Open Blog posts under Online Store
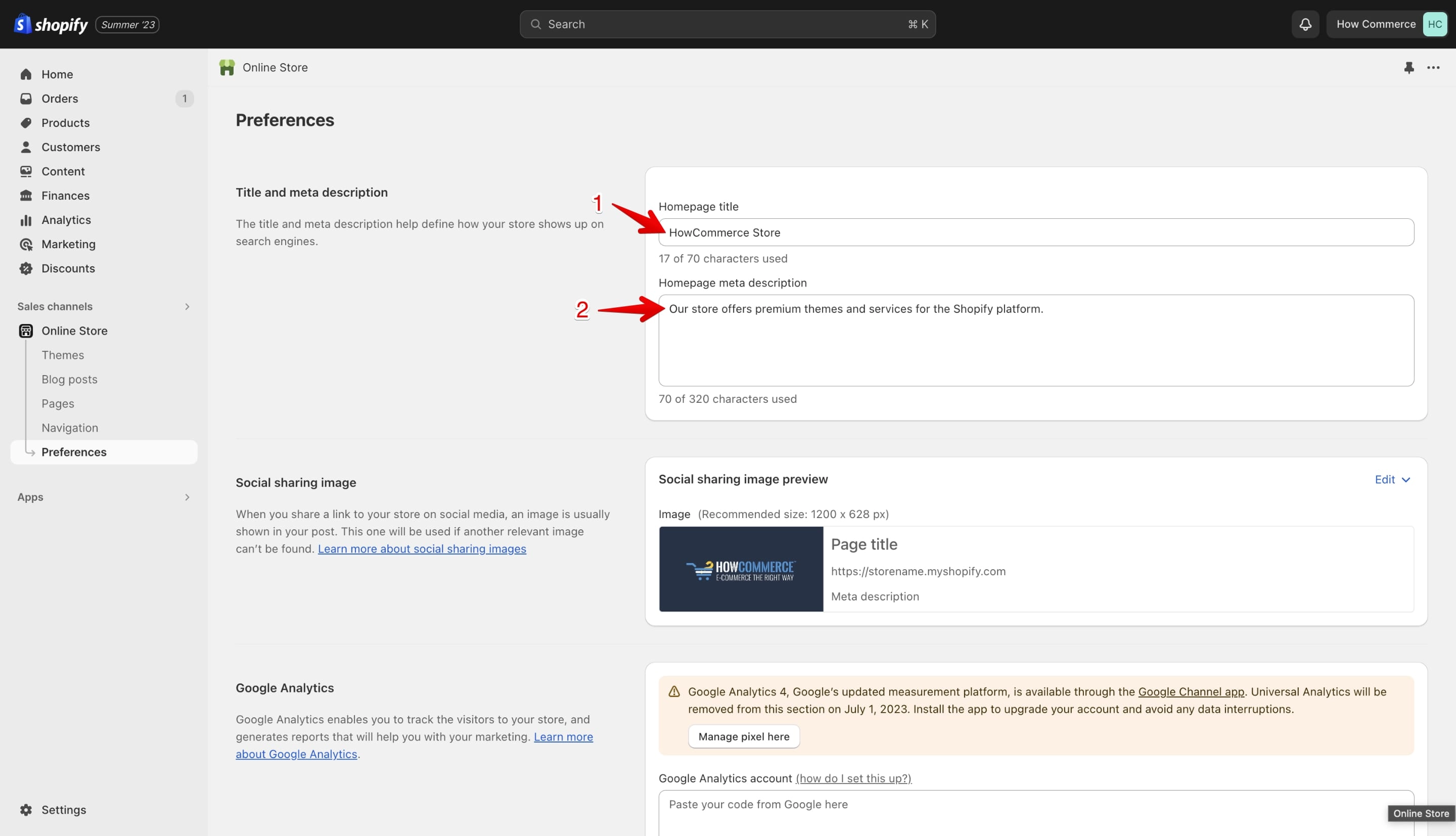The image size is (1456, 836). (x=69, y=380)
